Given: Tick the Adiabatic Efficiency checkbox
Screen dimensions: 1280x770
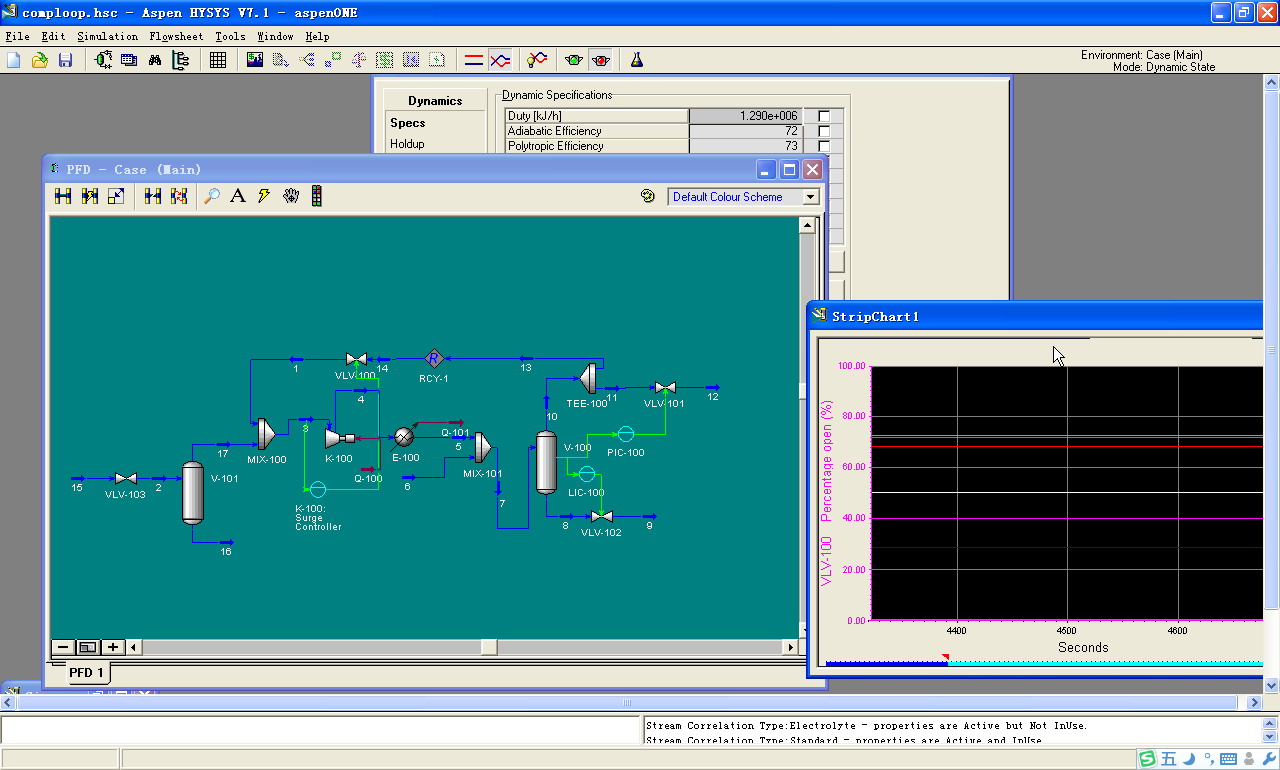Looking at the screenshot, I should (824, 131).
